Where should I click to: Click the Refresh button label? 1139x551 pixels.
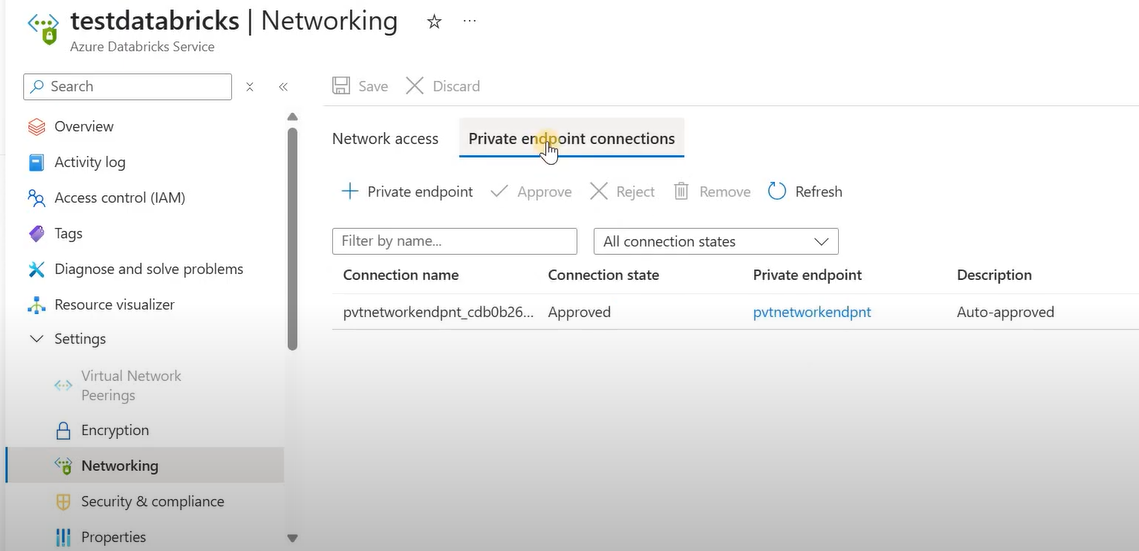click(x=819, y=192)
